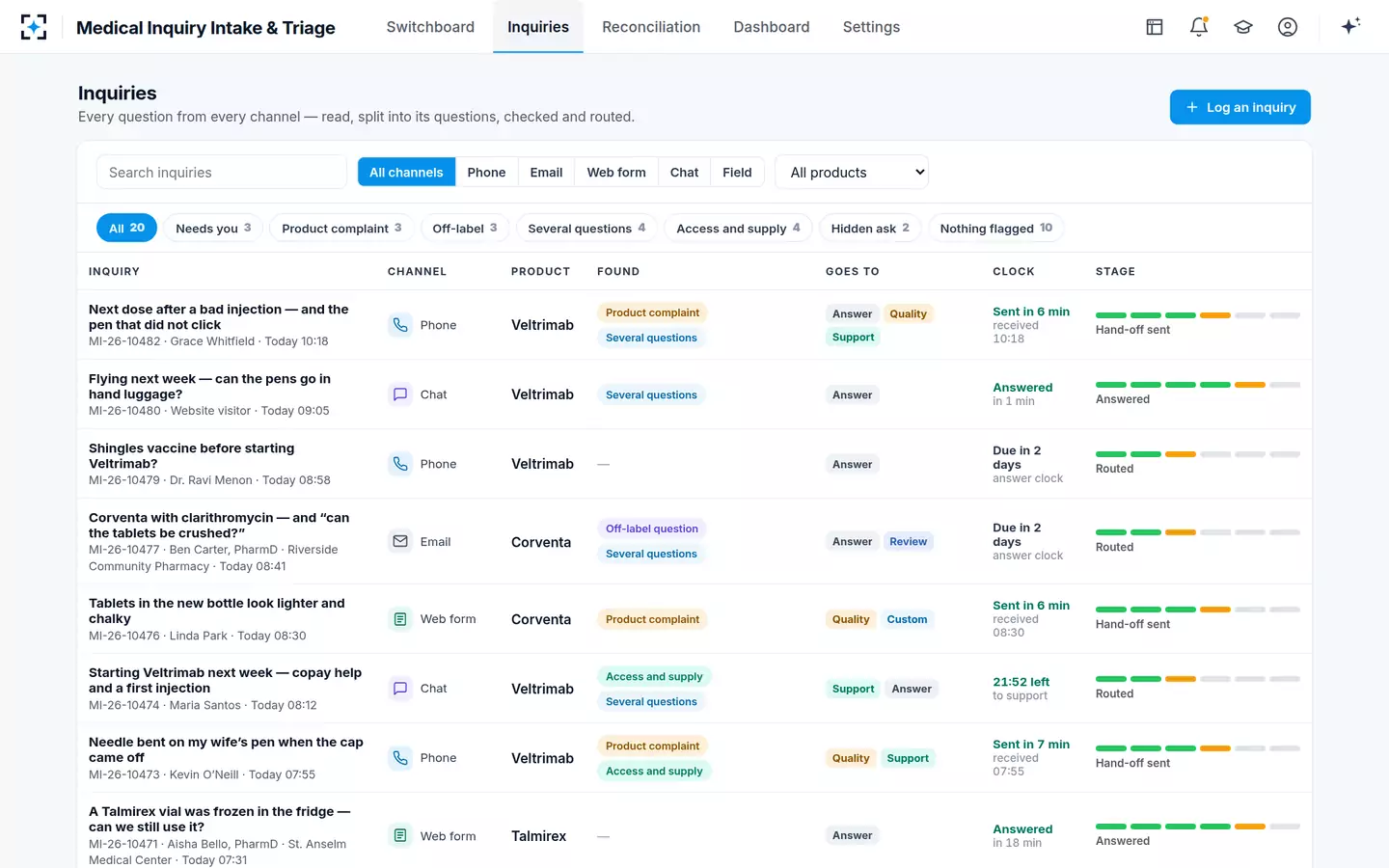
Task: Click the "Custom" destination tag
Action: coord(907,619)
